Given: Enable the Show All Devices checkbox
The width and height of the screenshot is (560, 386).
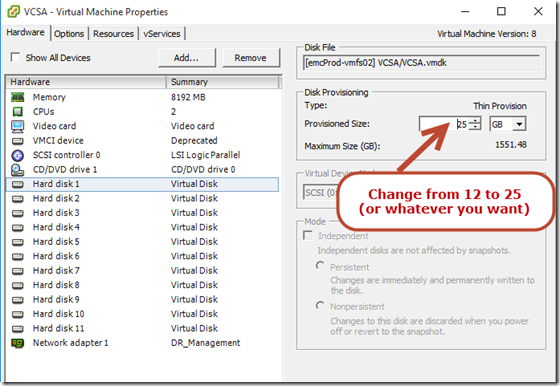Looking at the screenshot, I should [15, 57].
